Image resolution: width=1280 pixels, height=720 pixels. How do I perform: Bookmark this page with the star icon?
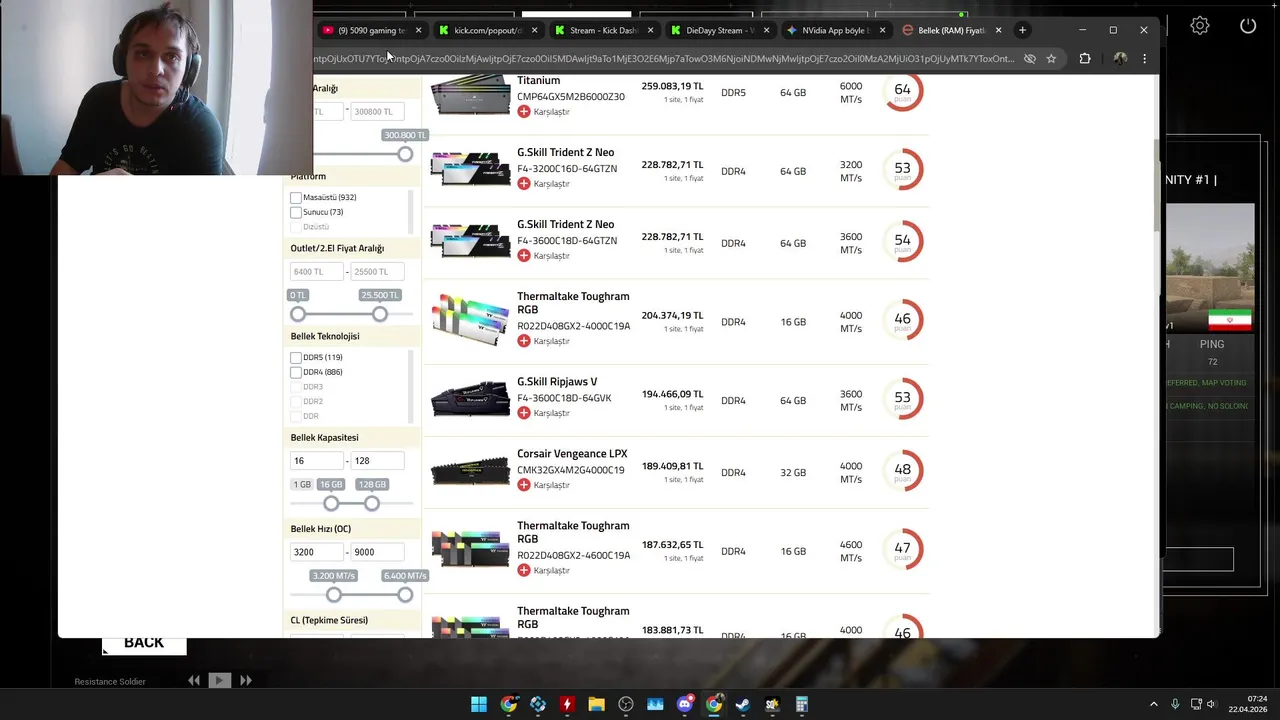coord(1051,59)
